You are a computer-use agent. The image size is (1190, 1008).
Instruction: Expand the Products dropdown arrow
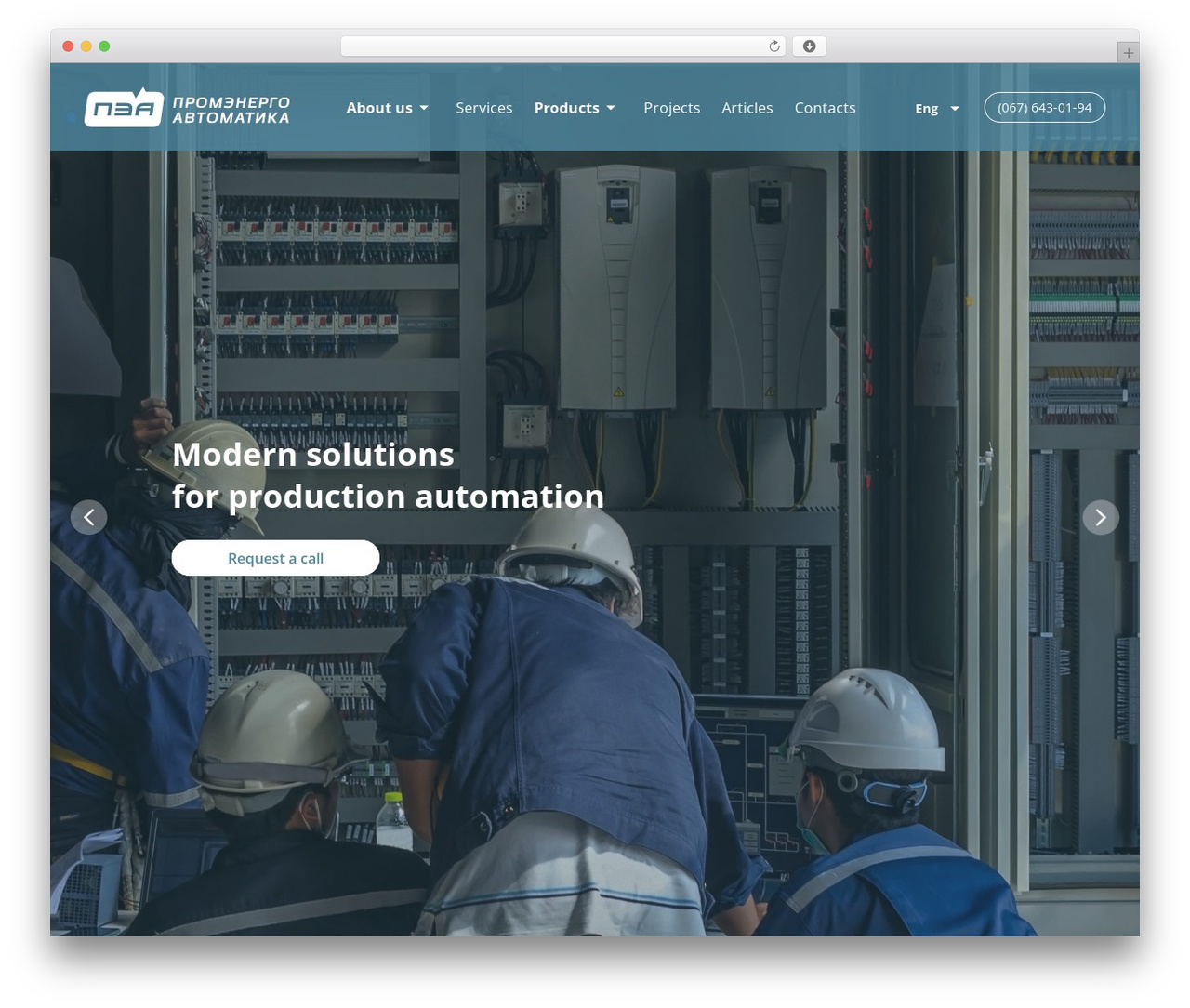(x=611, y=108)
